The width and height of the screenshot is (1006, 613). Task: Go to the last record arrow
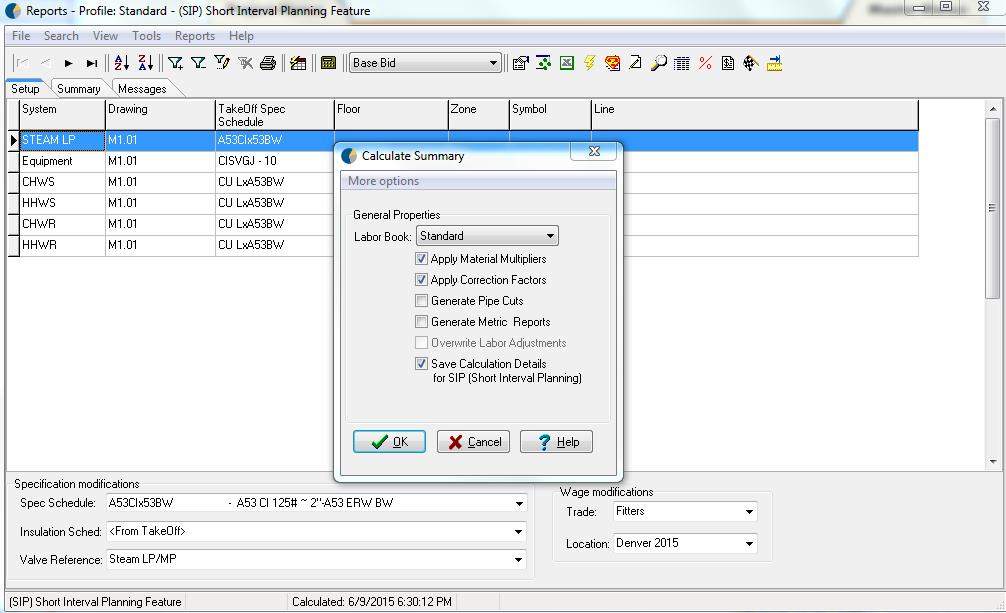[x=92, y=63]
